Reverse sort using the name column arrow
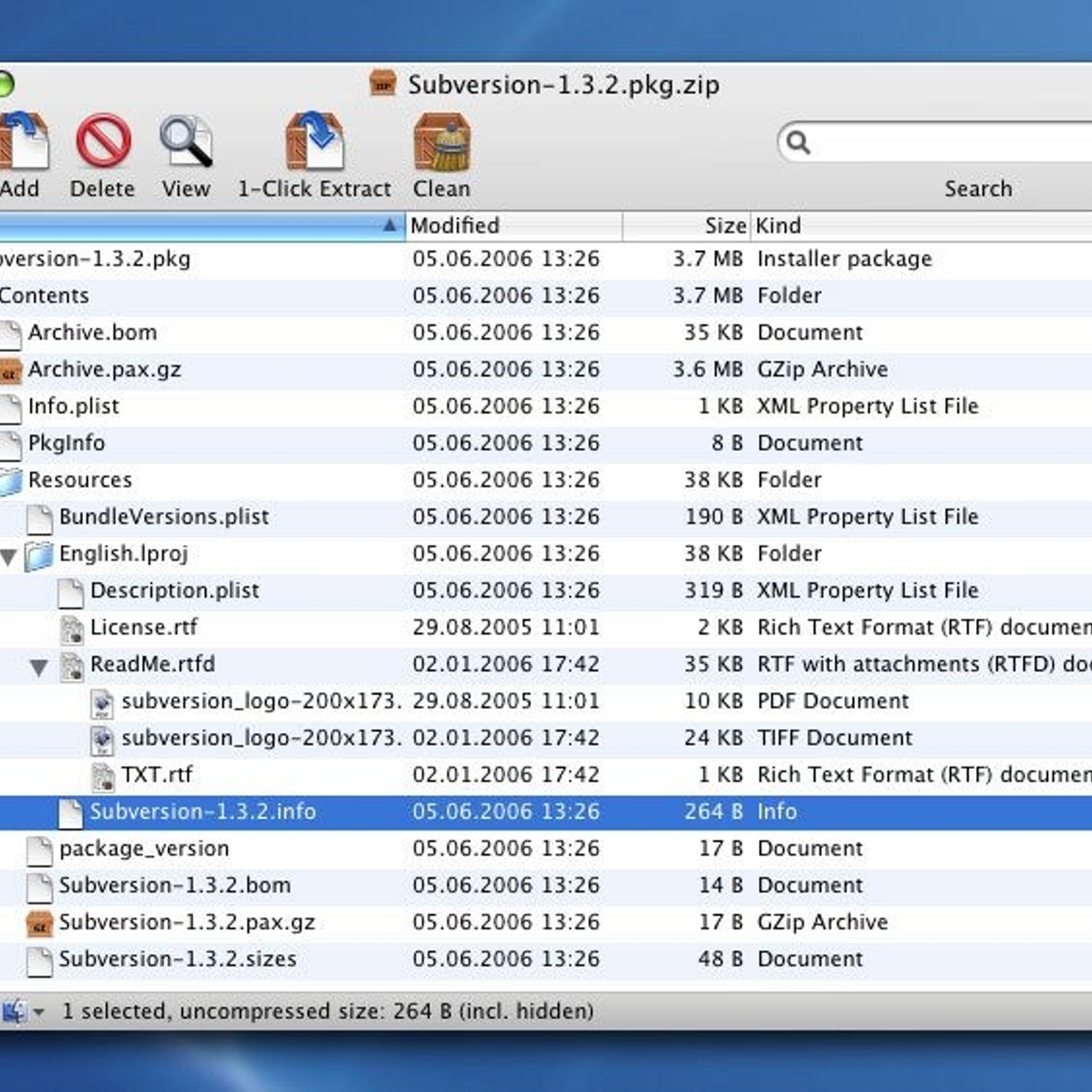 point(390,225)
